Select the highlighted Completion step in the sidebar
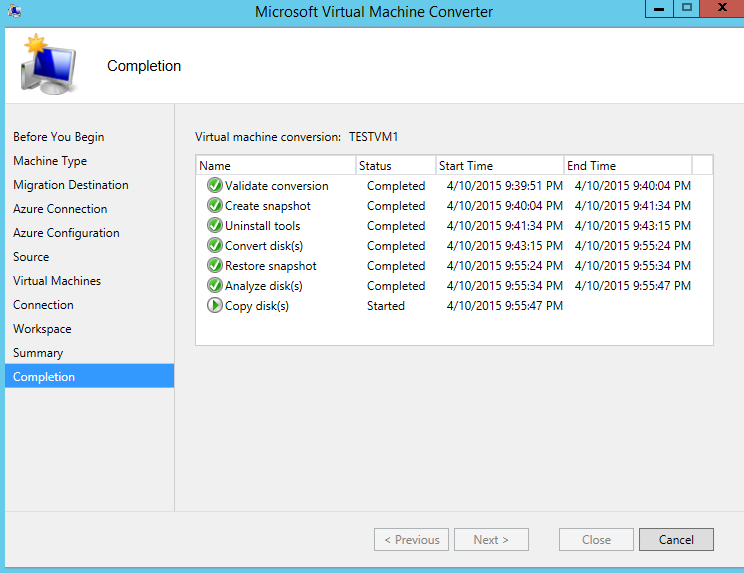 pos(89,377)
